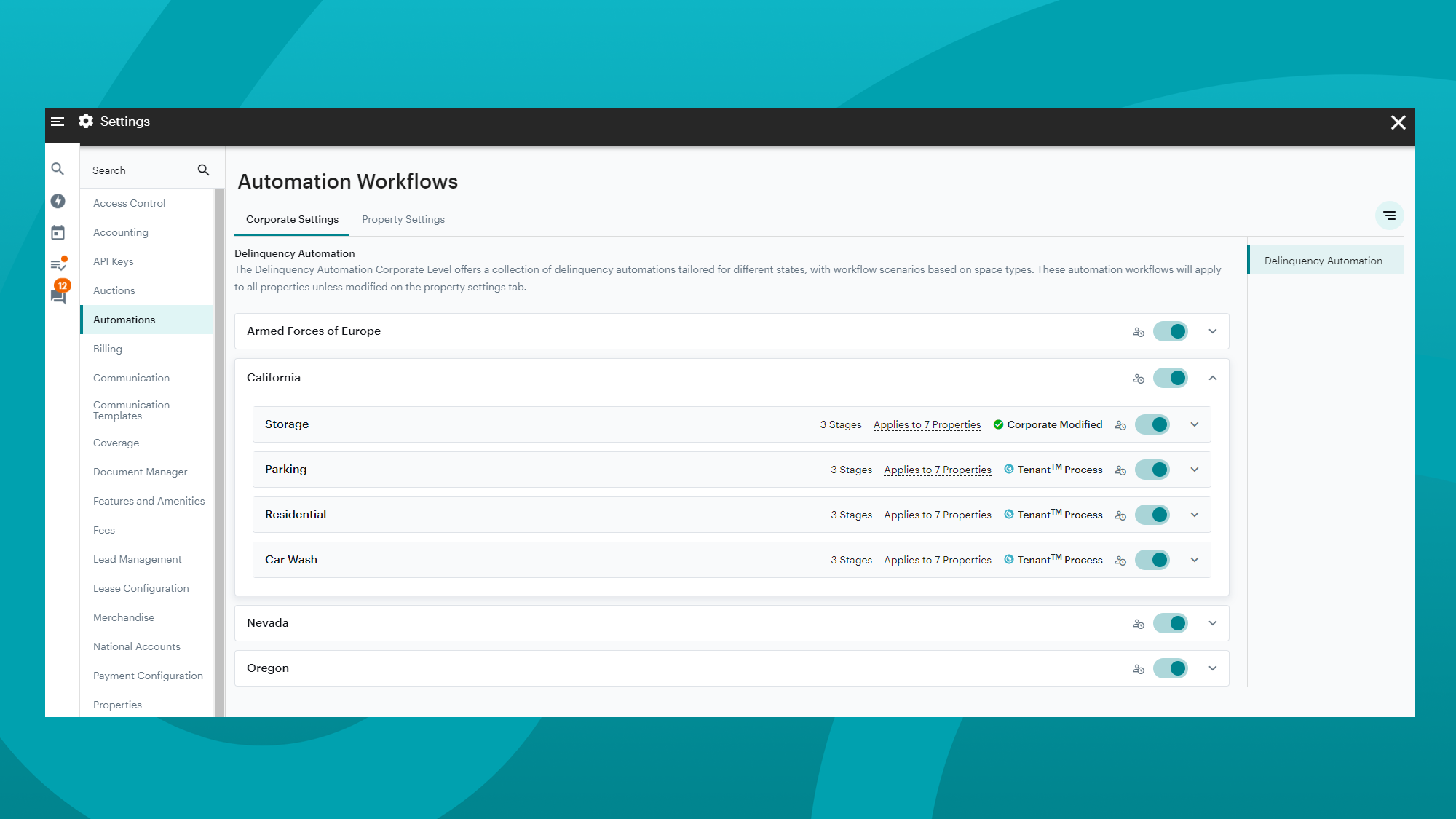
Task: Switch to the Property Settings tab
Action: point(403,219)
